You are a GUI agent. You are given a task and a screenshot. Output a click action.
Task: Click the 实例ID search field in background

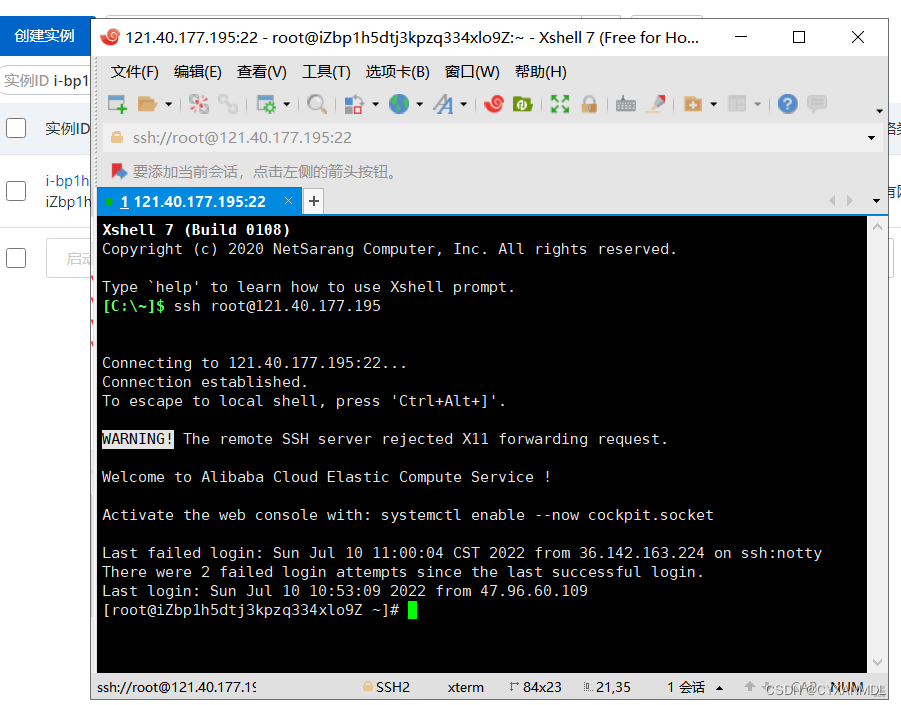[46, 80]
